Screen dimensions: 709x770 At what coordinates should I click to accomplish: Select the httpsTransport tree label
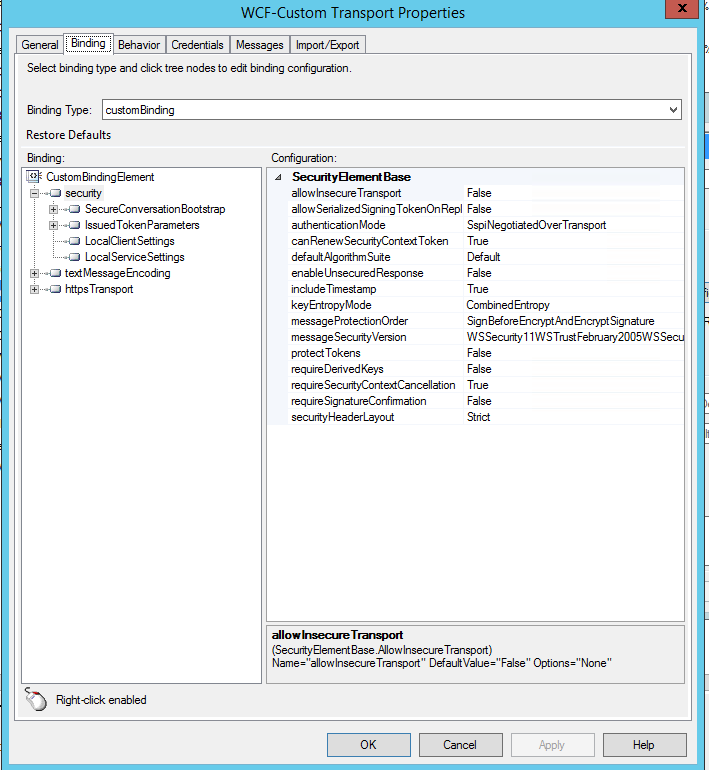point(99,289)
